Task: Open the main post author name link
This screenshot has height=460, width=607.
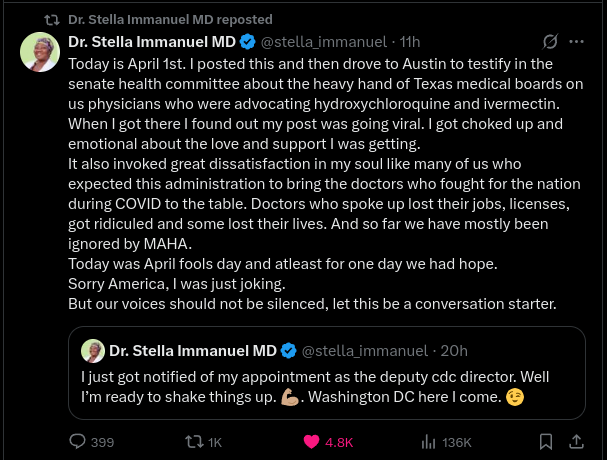Action: 152,42
